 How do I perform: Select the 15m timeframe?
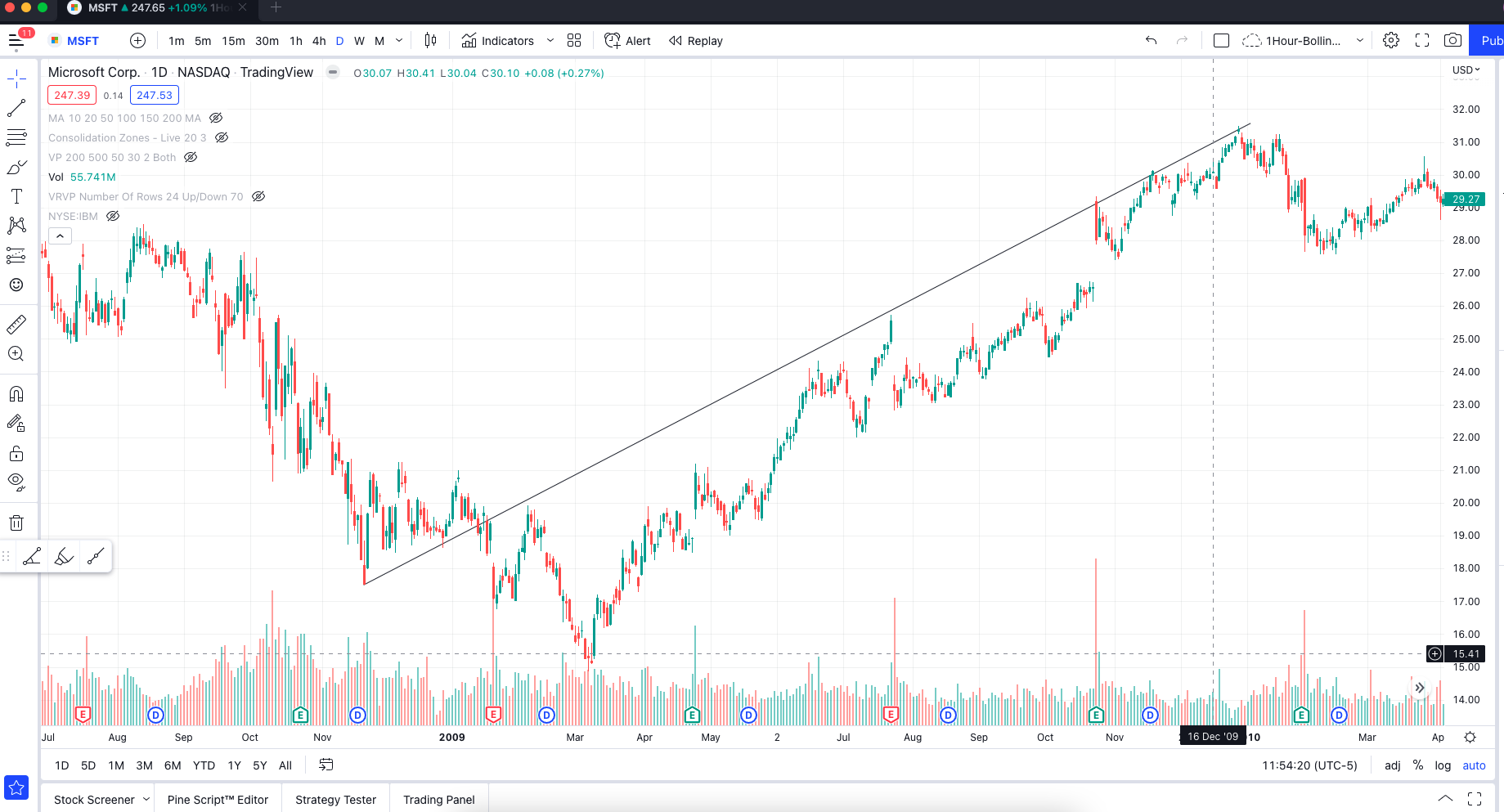233,41
